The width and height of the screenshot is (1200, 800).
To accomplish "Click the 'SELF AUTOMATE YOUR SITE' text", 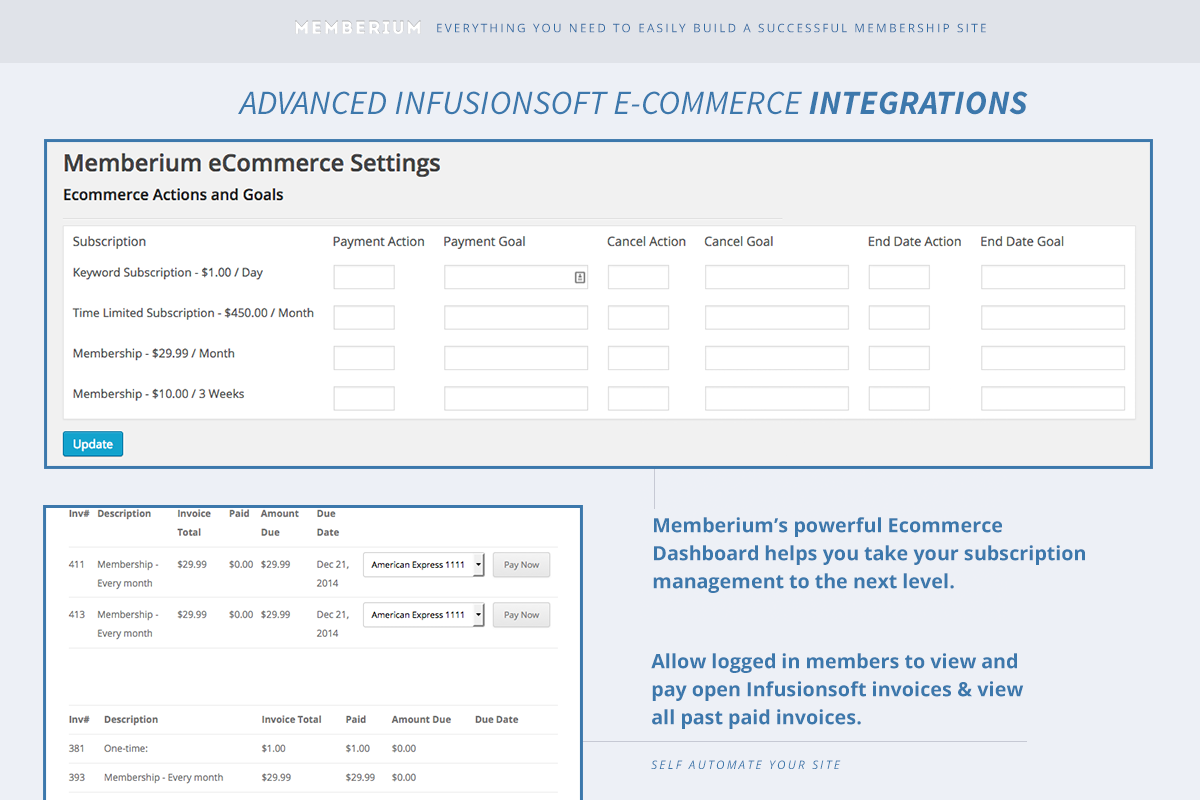I will pyautogui.click(x=746, y=765).
